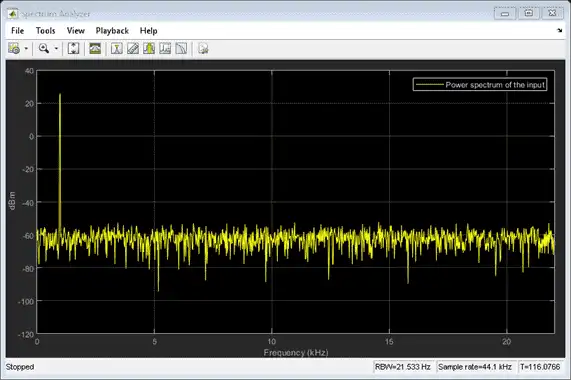Toggle the spectrum settings panel icon

tap(95, 48)
